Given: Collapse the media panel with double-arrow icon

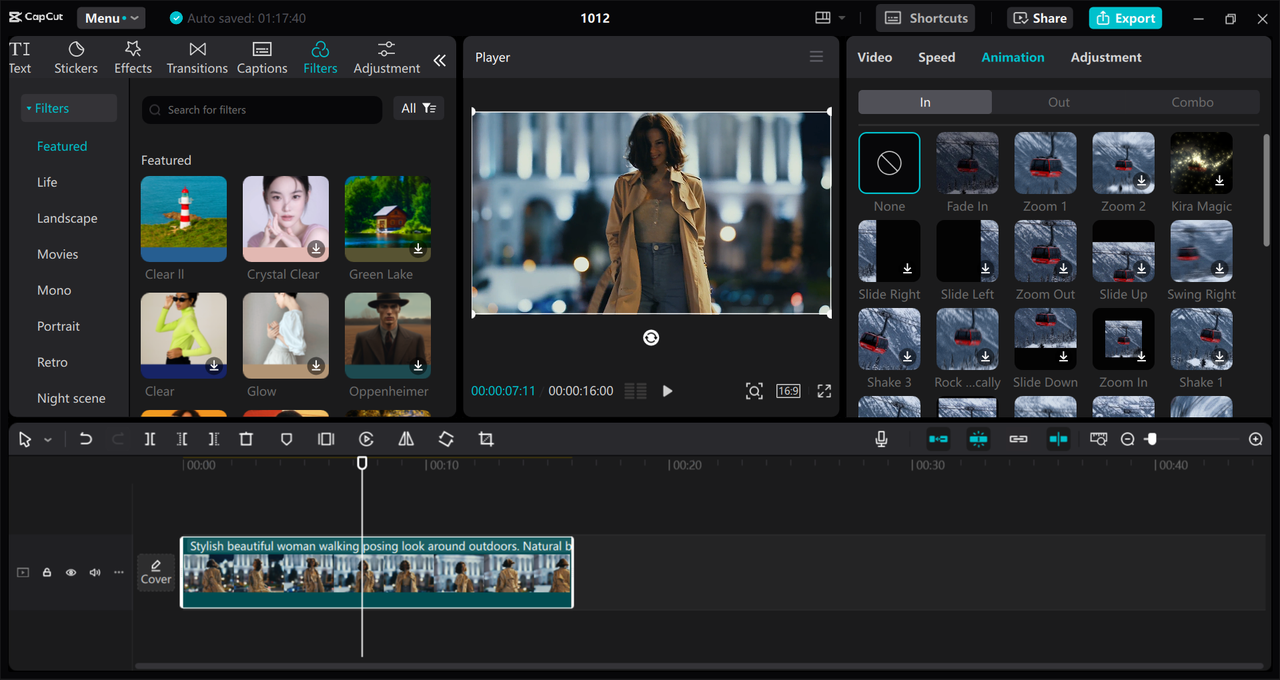Looking at the screenshot, I should pos(440,61).
